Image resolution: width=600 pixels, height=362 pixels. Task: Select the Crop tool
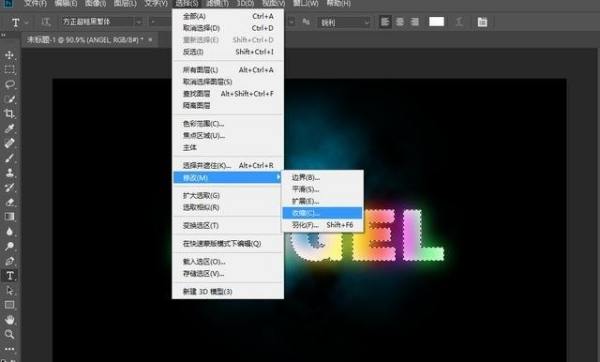pyautogui.click(x=10, y=113)
